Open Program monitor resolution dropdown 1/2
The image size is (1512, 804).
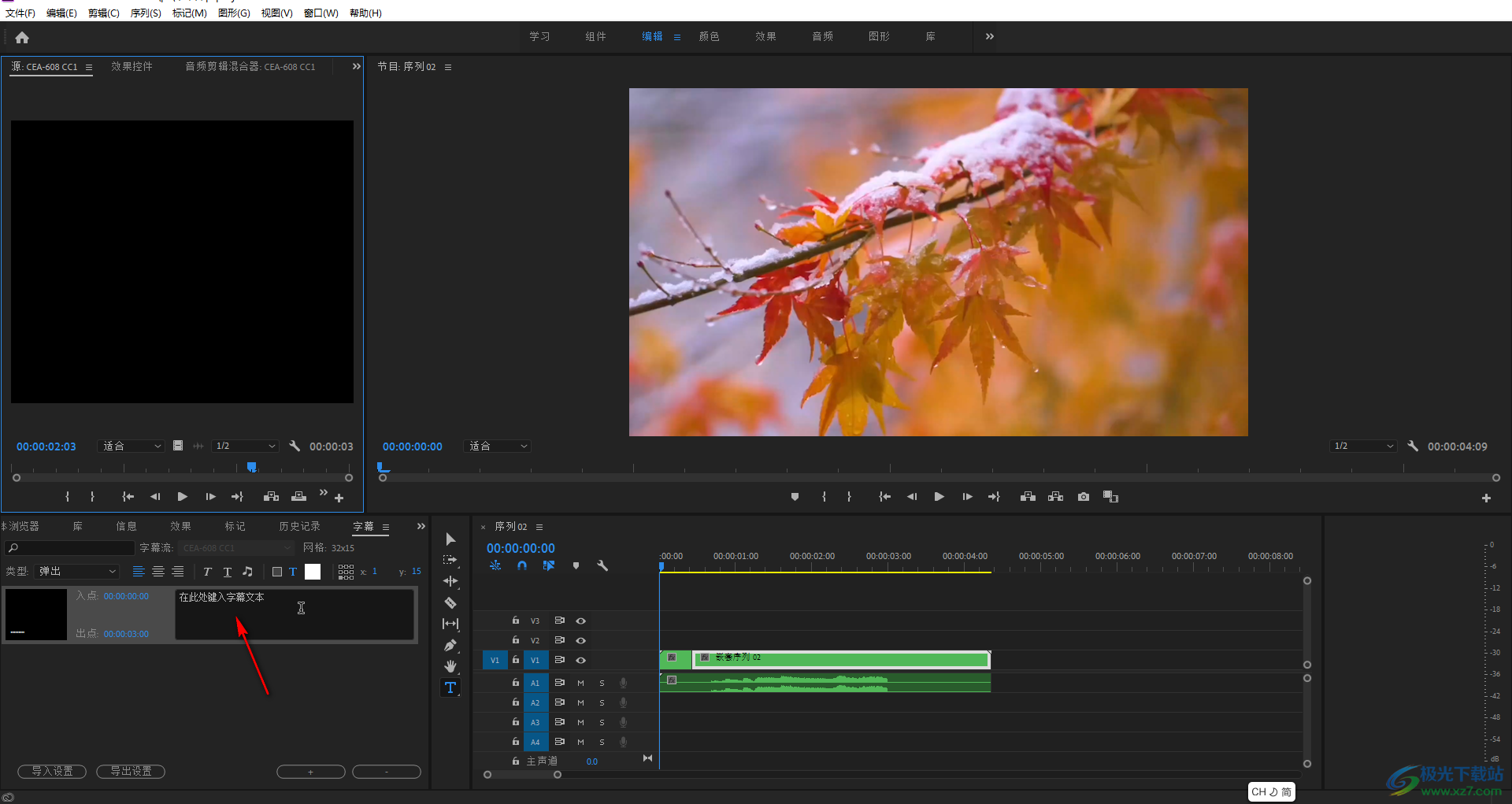[x=1363, y=446]
